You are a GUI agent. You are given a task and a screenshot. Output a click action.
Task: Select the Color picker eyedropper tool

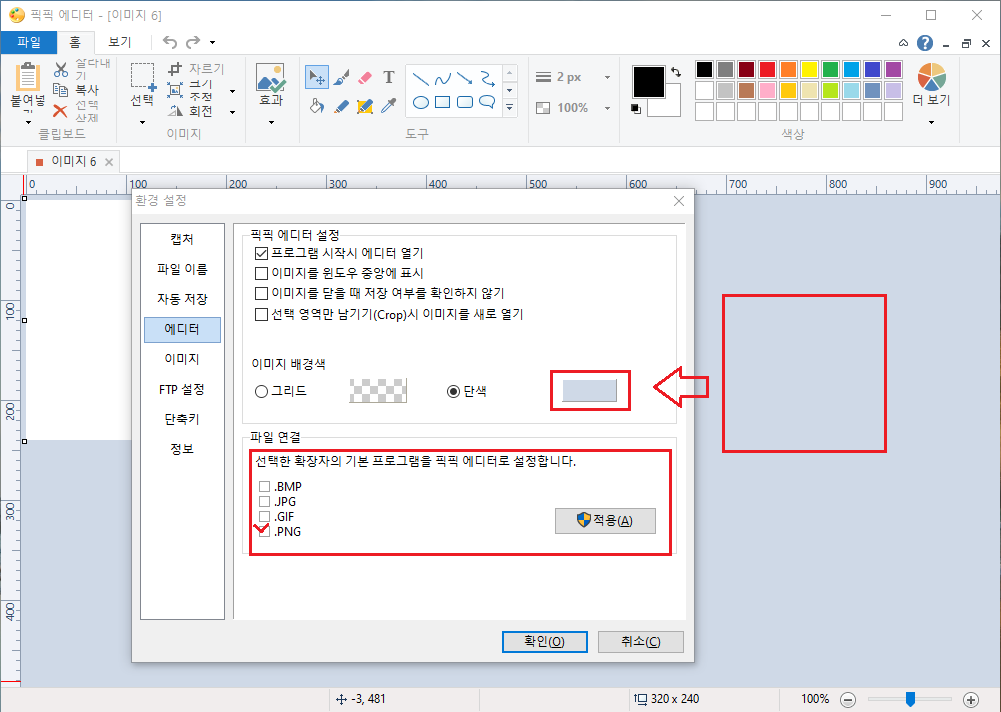389,105
